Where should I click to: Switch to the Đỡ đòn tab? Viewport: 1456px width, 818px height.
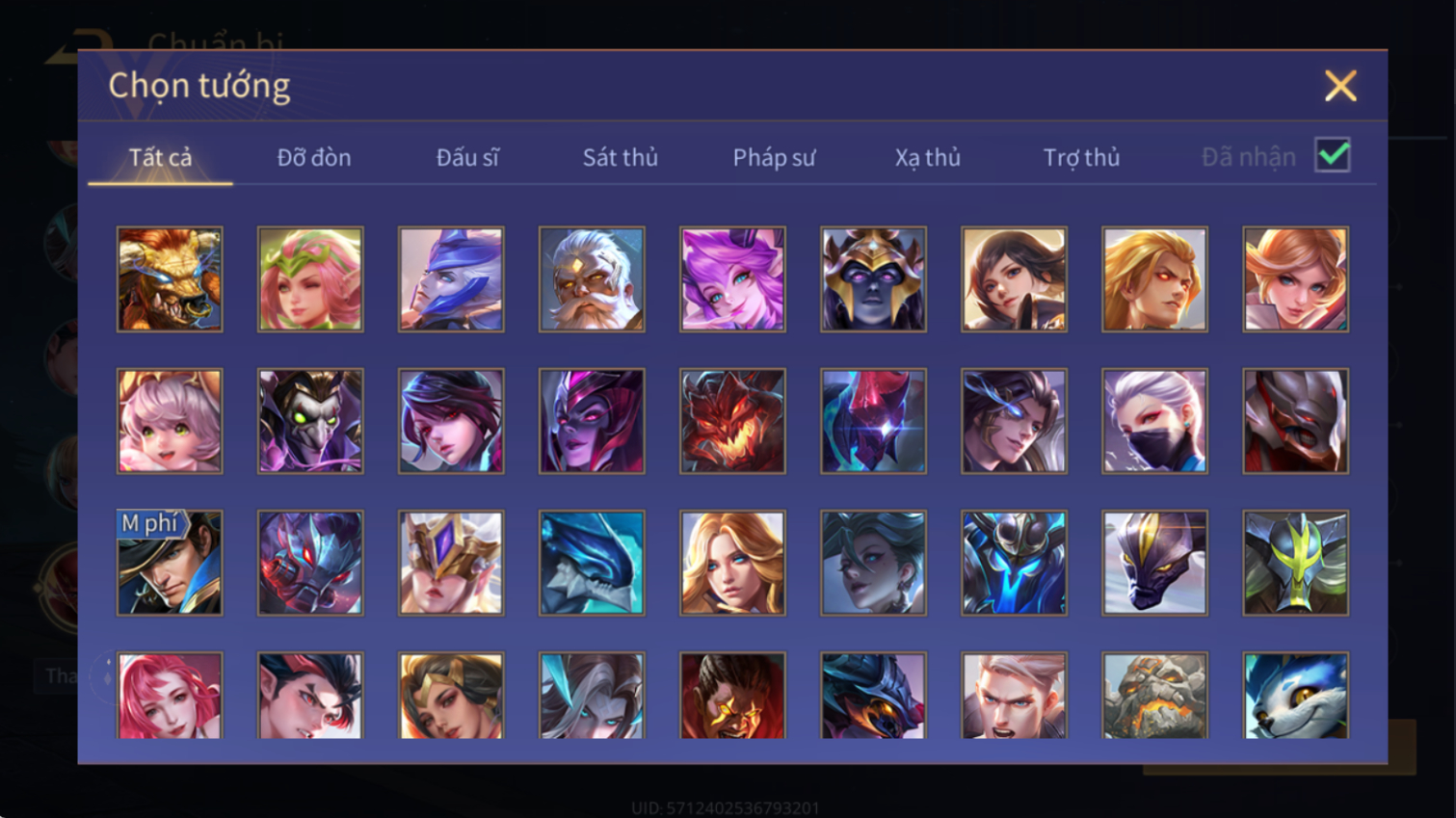tap(314, 157)
